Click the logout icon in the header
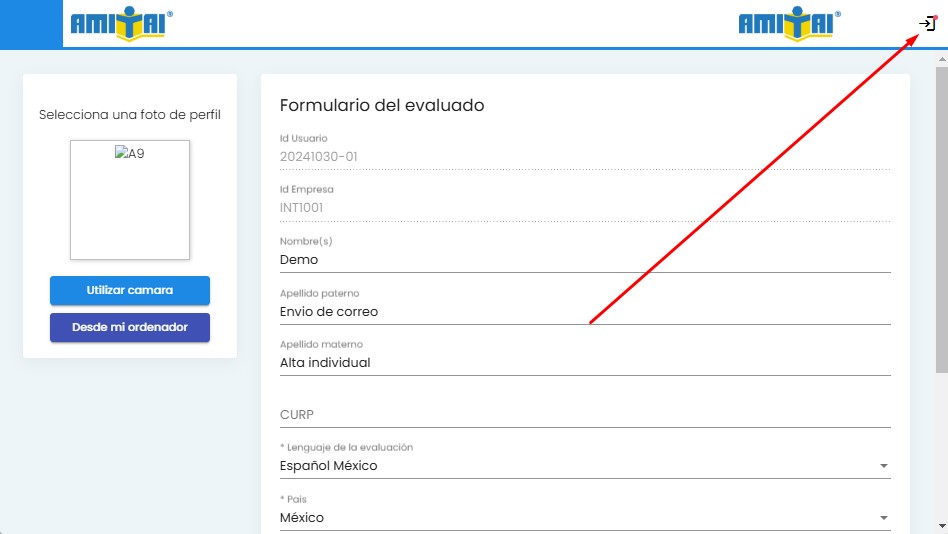 click(927, 23)
